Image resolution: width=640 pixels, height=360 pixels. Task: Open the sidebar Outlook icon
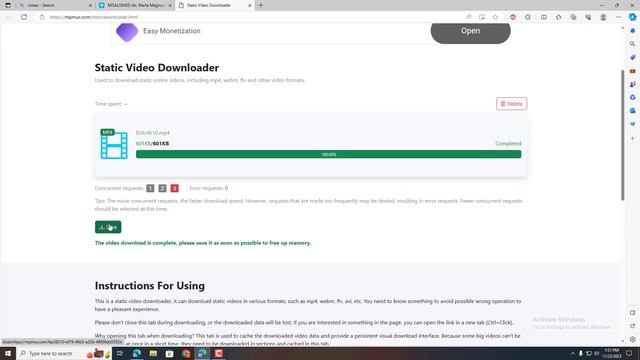click(632, 111)
